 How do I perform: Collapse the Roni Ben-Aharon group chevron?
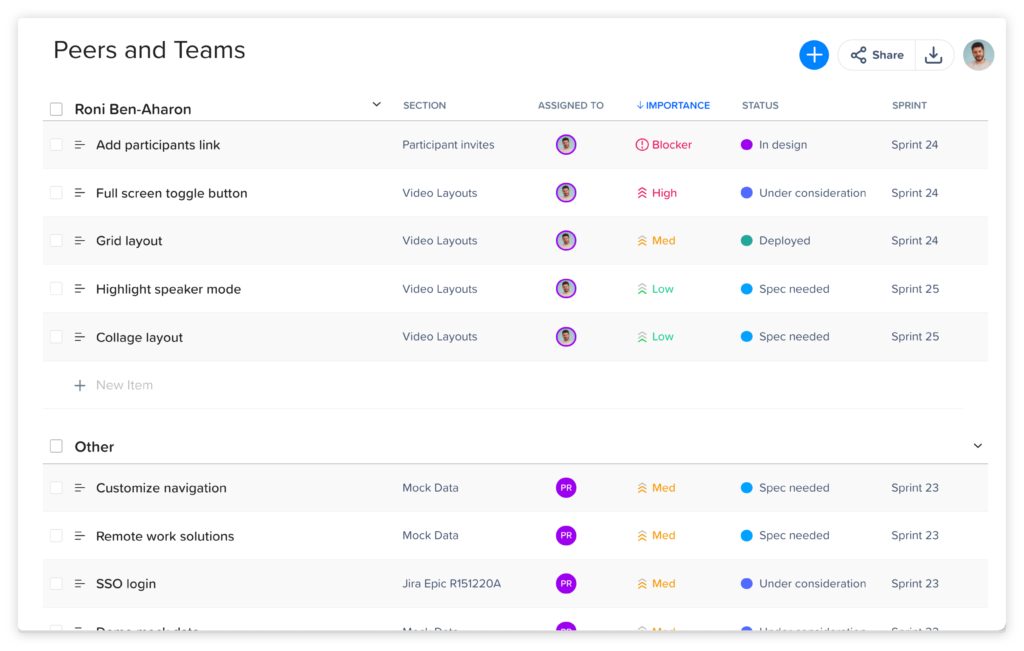[377, 104]
